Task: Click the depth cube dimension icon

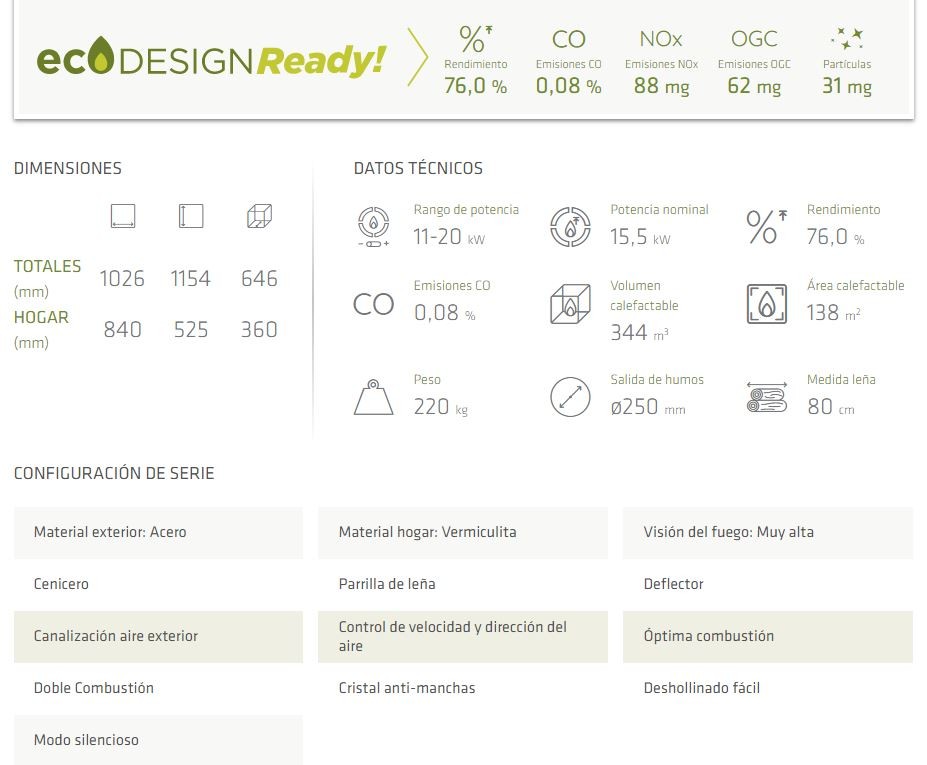Action: pos(259,216)
